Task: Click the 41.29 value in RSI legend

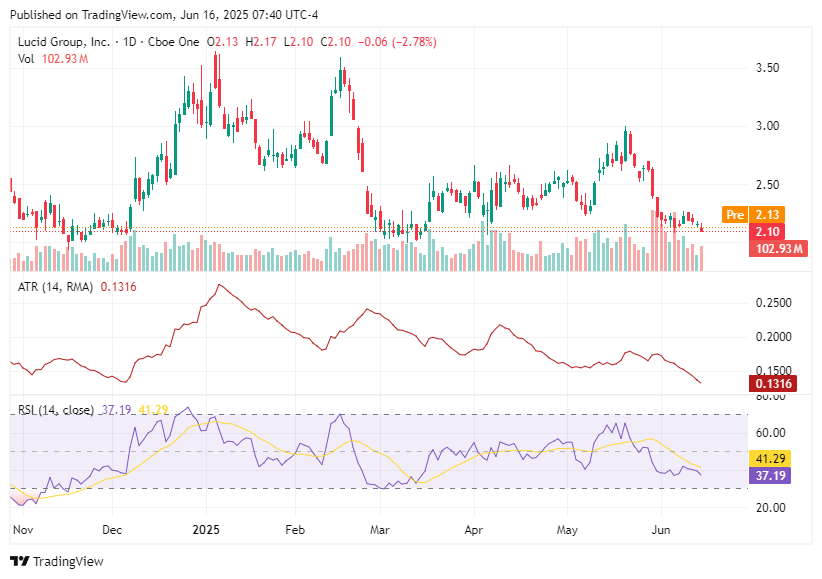Action: 154,410
